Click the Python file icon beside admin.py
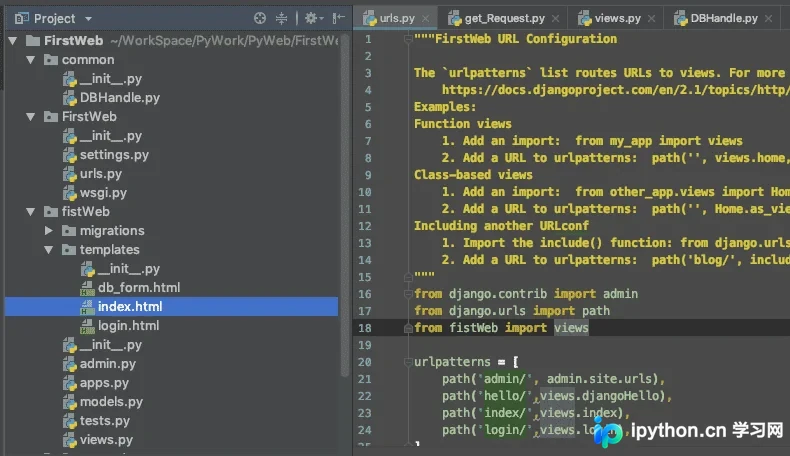 70,364
